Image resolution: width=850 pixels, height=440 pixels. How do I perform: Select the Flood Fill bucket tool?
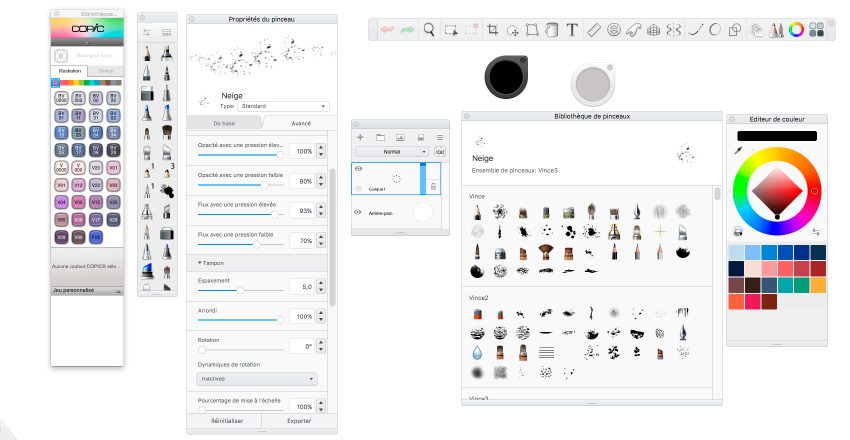click(x=551, y=30)
